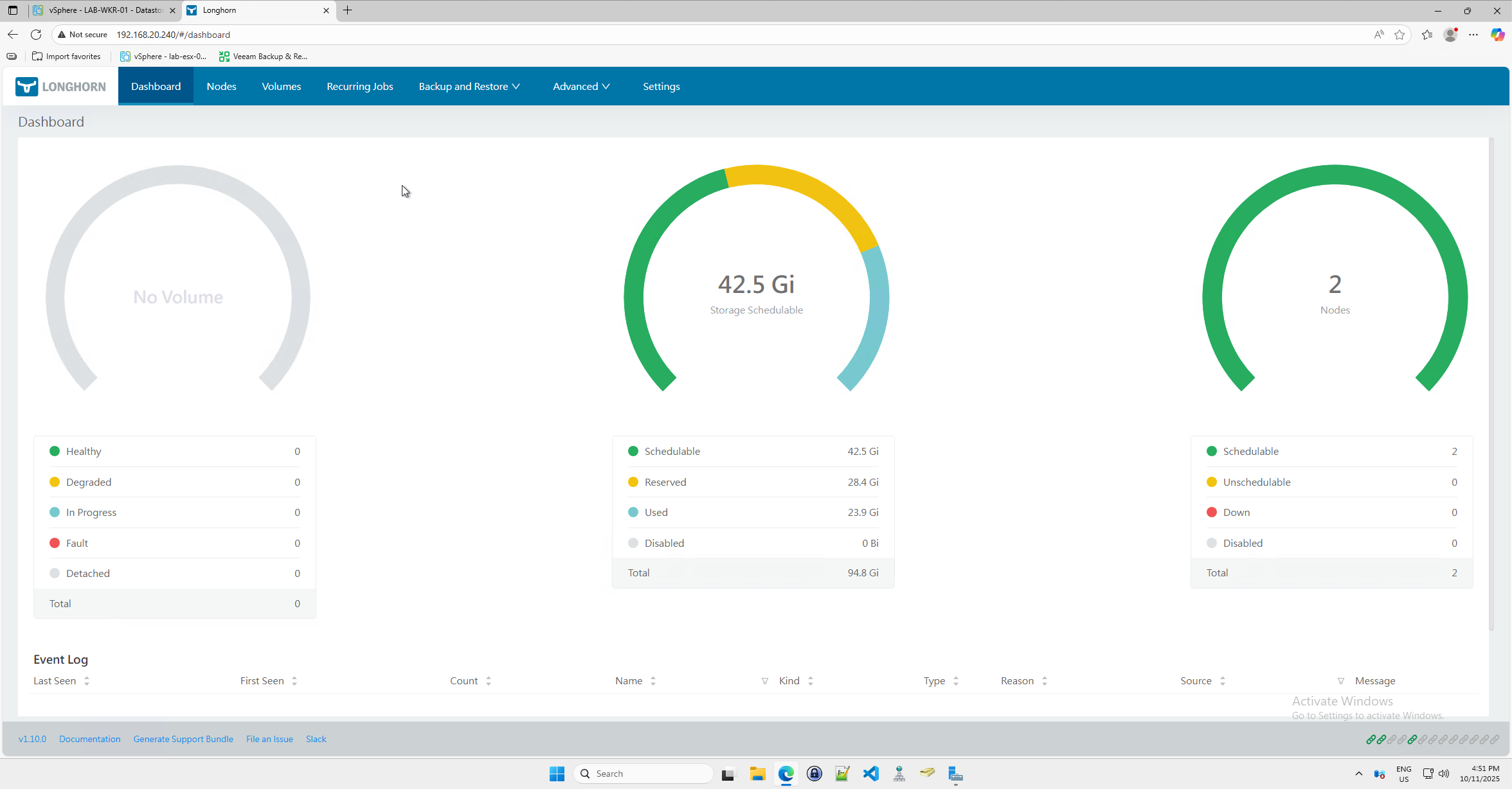
Task: Expand the Advanced dropdown menu
Action: coord(581,86)
